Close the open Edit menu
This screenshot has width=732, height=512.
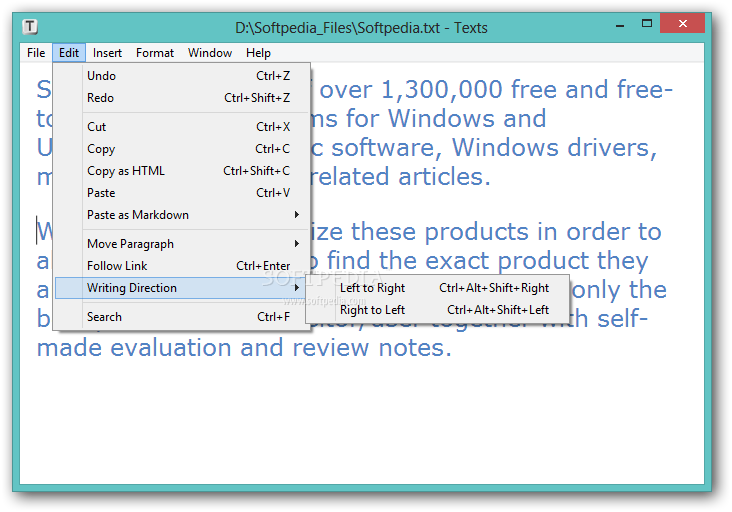[69, 53]
